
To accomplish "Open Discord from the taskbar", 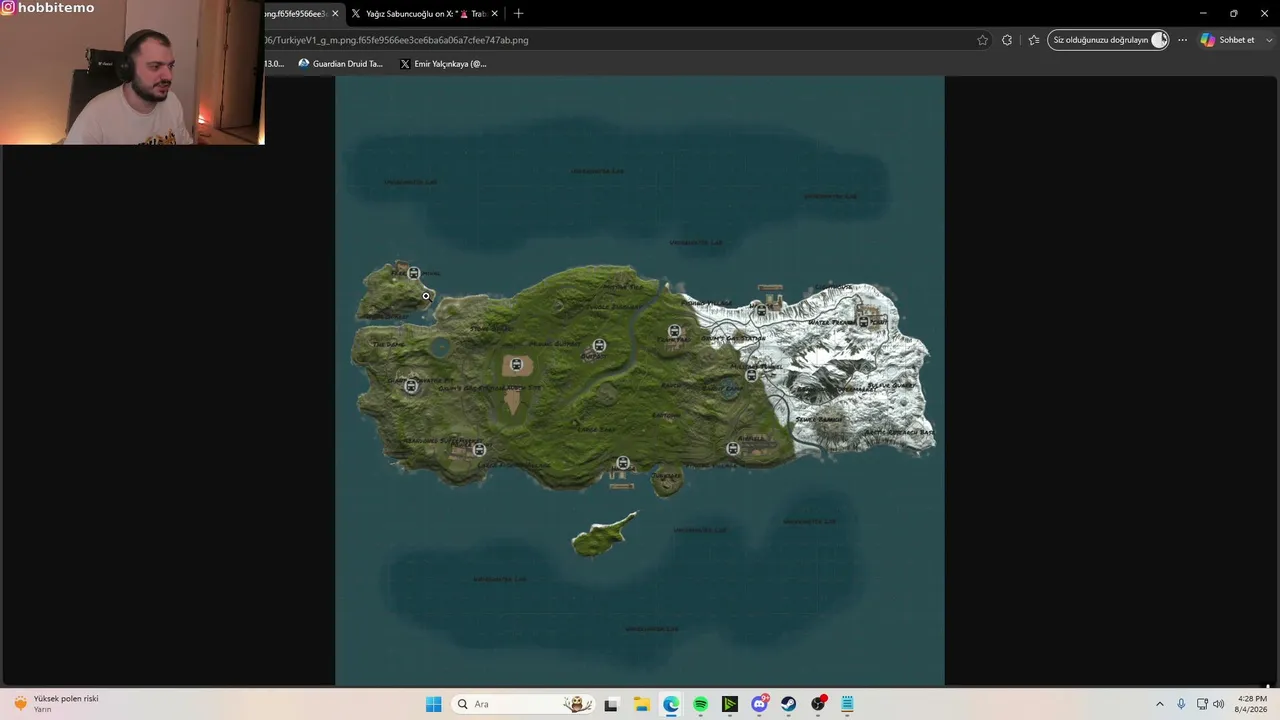I will (760, 704).
